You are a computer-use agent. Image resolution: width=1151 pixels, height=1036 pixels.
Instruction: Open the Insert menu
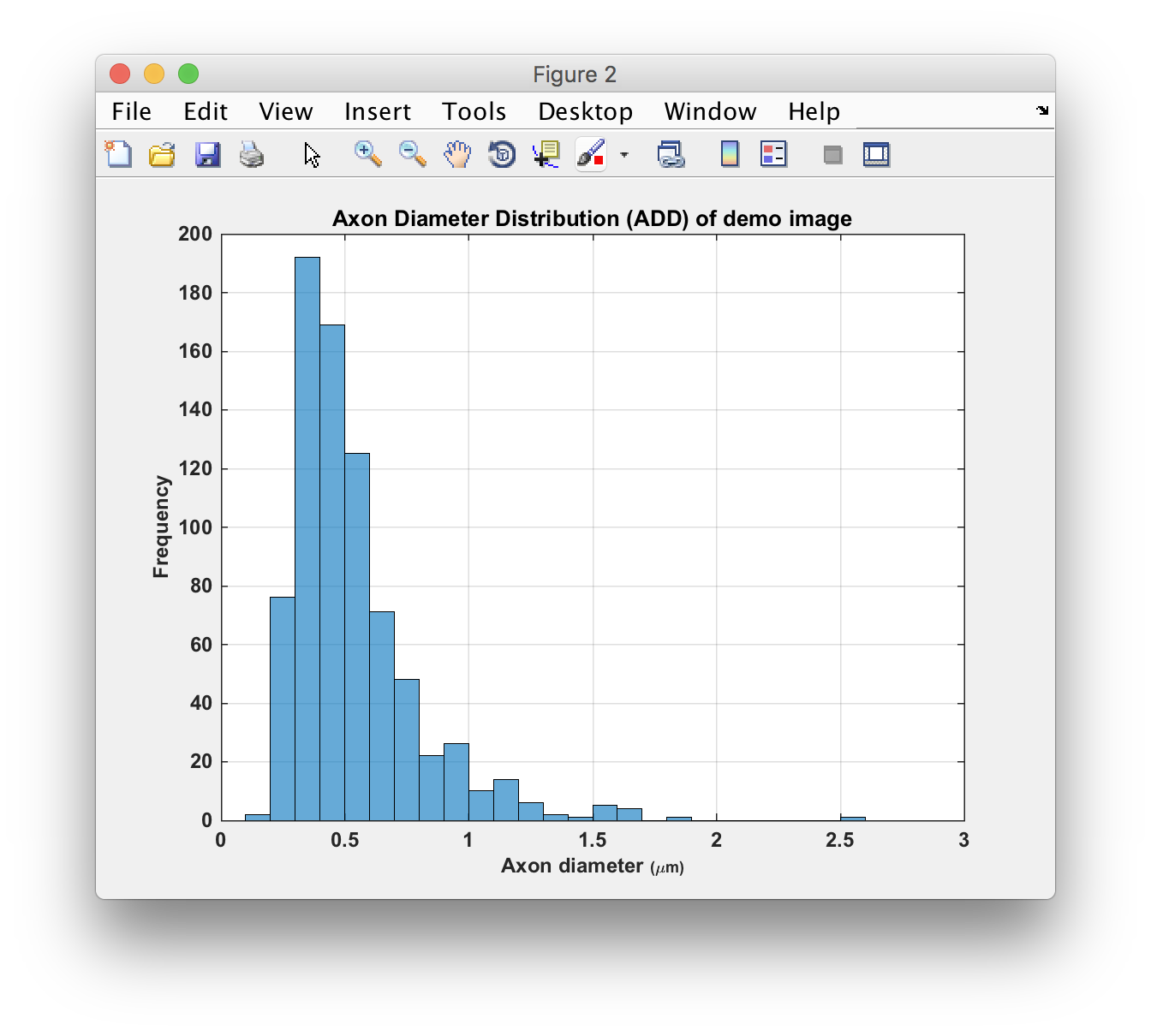(378, 111)
